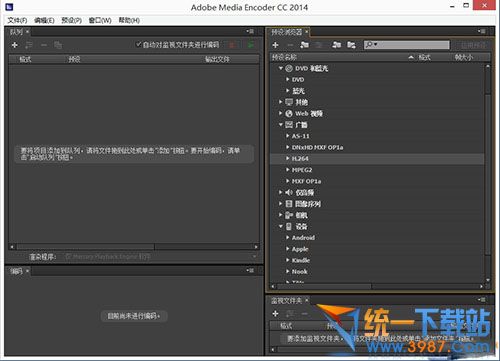
Task: Toggle auto-encode watch folders checkbox
Action: 139,44
